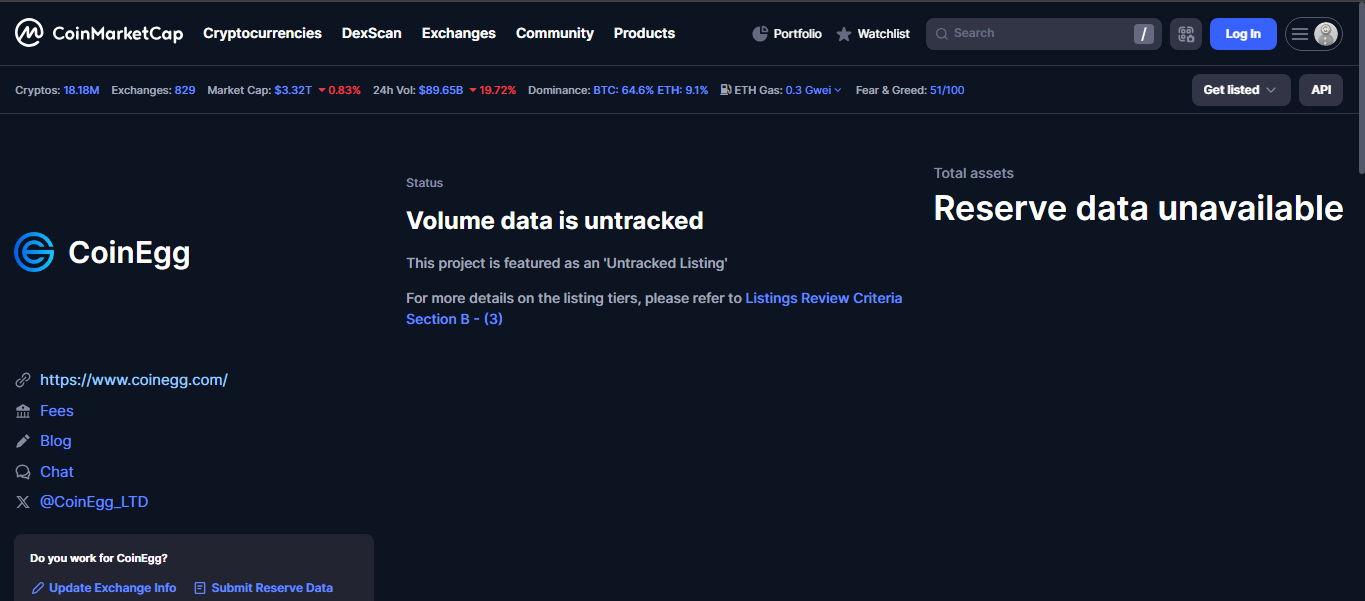Click the X Twitter logo icon

(x=23, y=502)
